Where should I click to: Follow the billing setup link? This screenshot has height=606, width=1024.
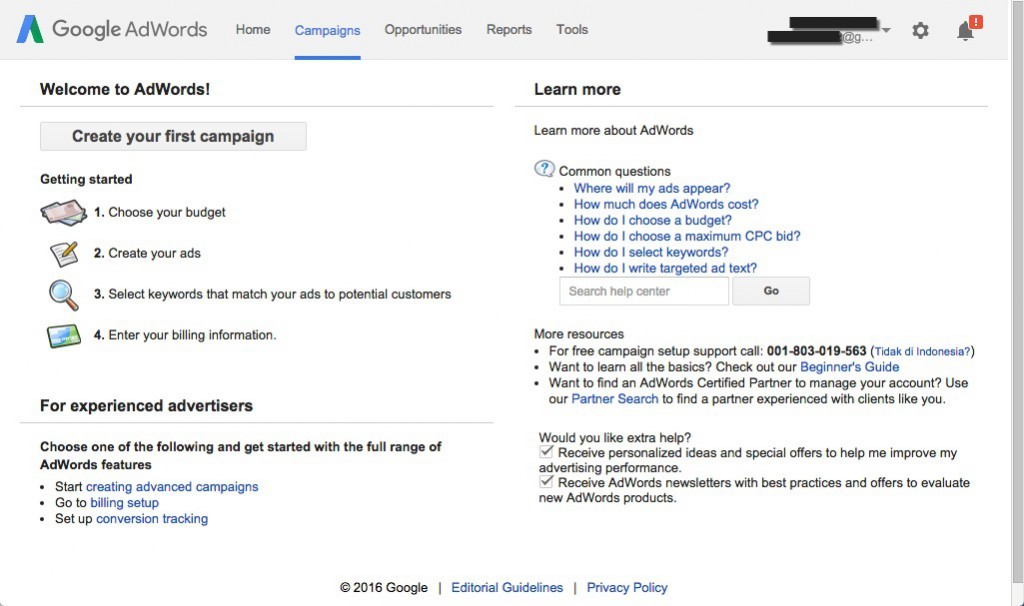point(124,503)
